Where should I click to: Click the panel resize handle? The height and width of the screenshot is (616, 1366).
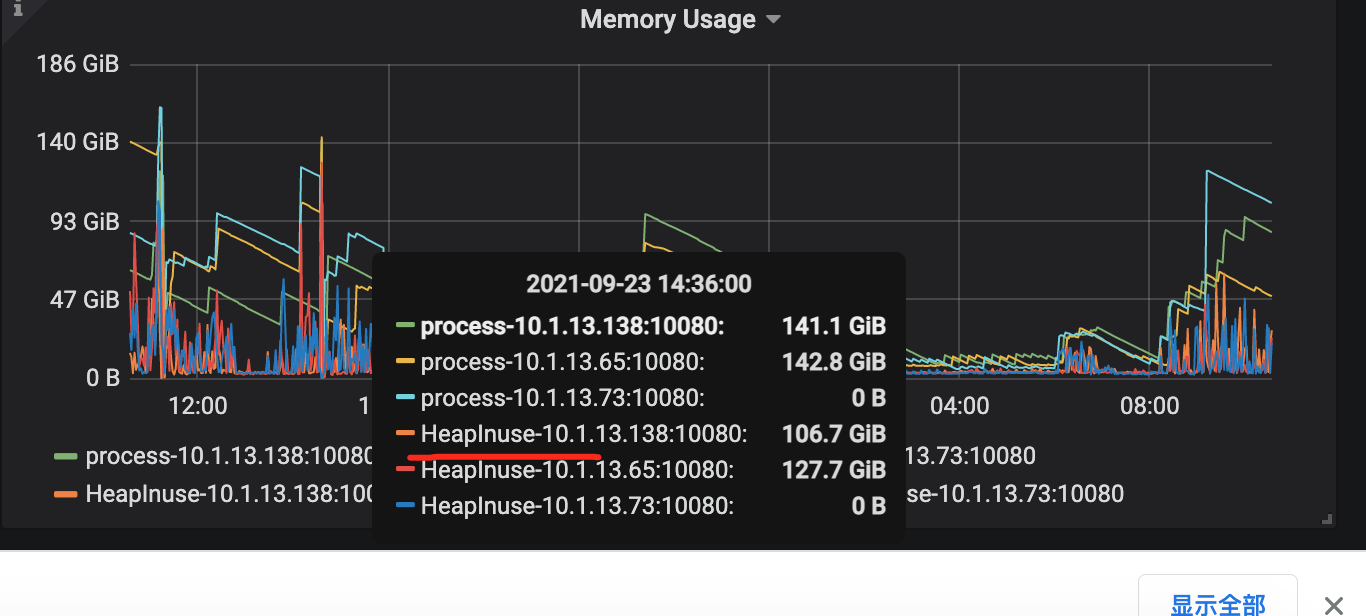click(x=1327, y=518)
